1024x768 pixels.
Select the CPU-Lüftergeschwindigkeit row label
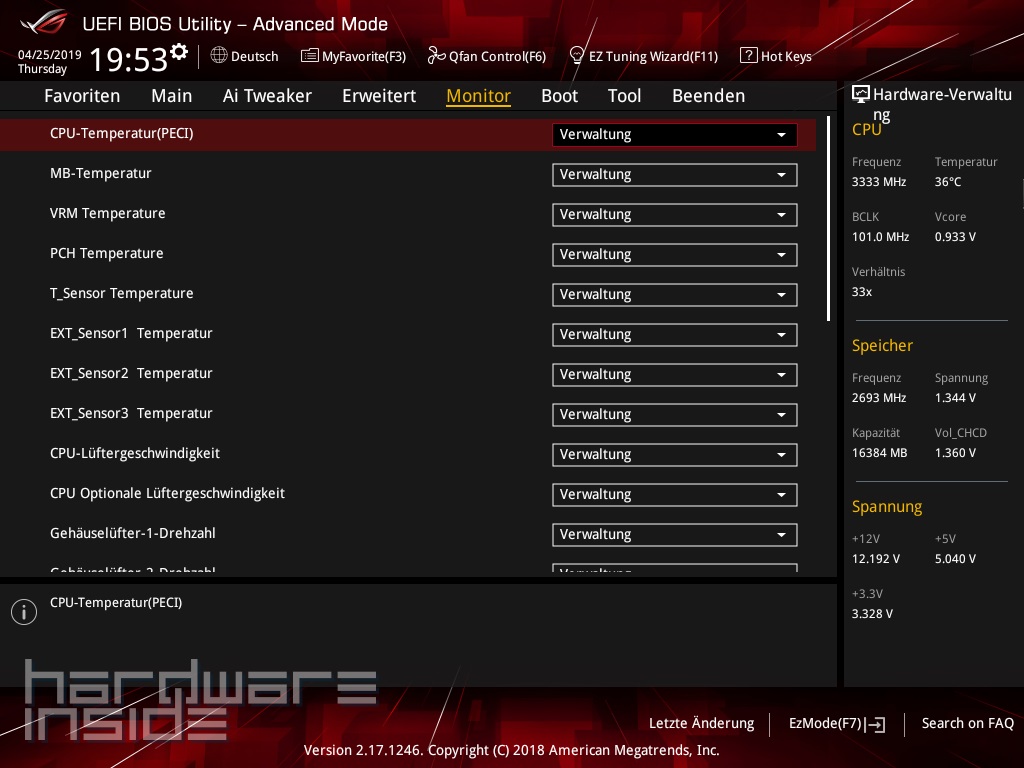tap(135, 453)
